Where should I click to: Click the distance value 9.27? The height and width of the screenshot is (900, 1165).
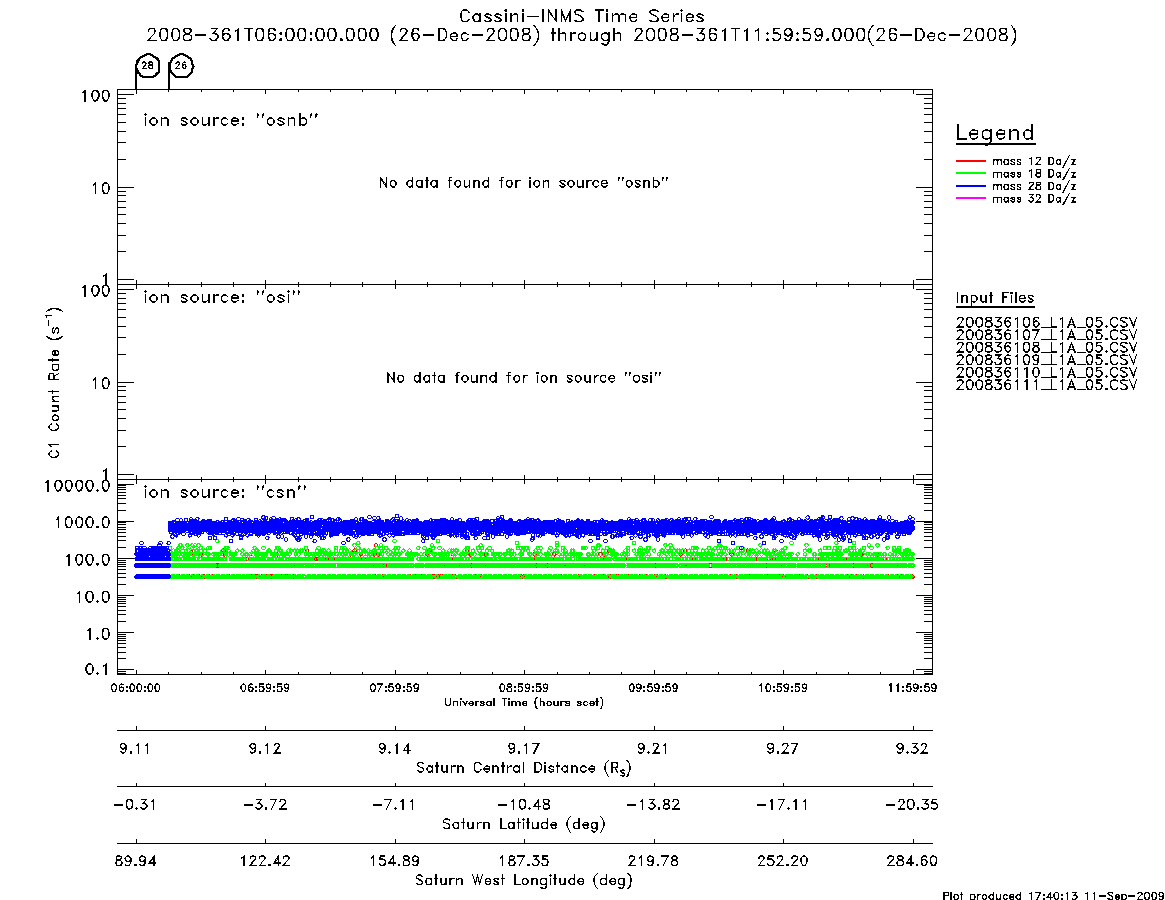[782, 748]
